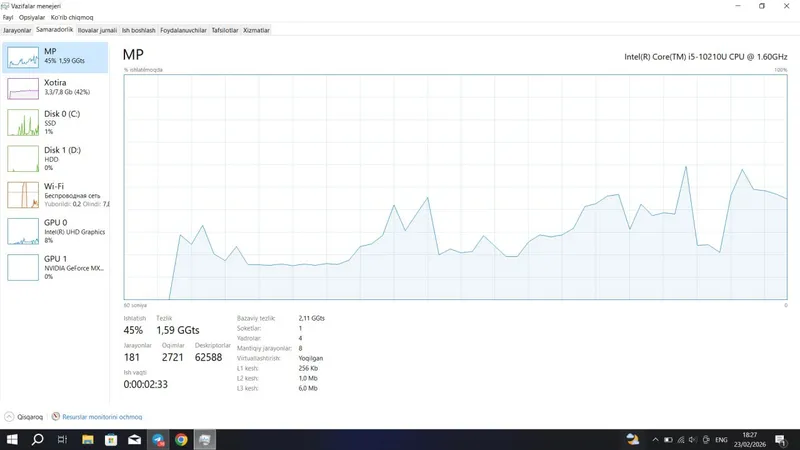Open the notification center icon
Screen dimensions: 800x450
pos(781,440)
